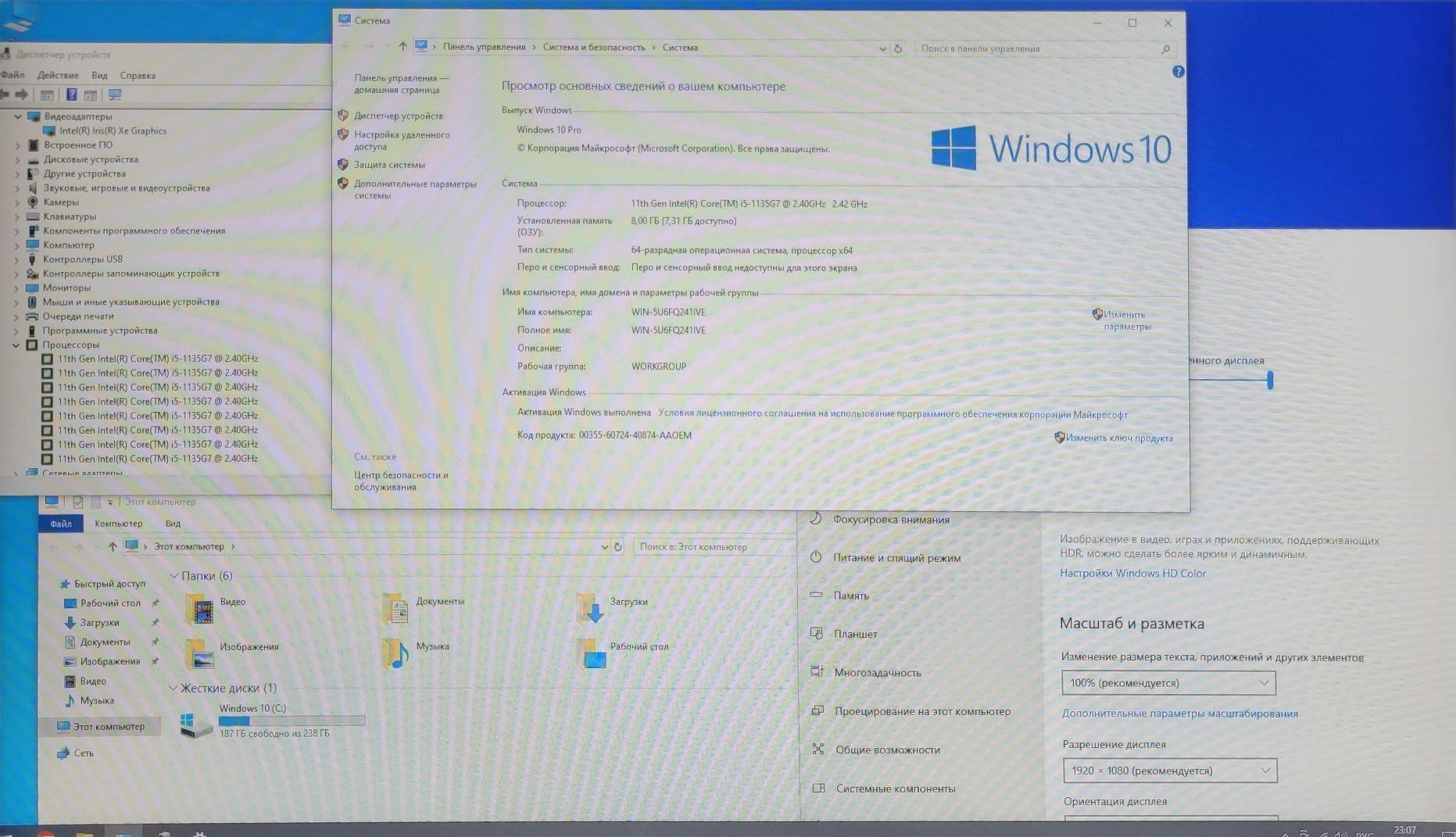Collapse the Папки (6) group in Explorer
1456x837 pixels.
(174, 576)
